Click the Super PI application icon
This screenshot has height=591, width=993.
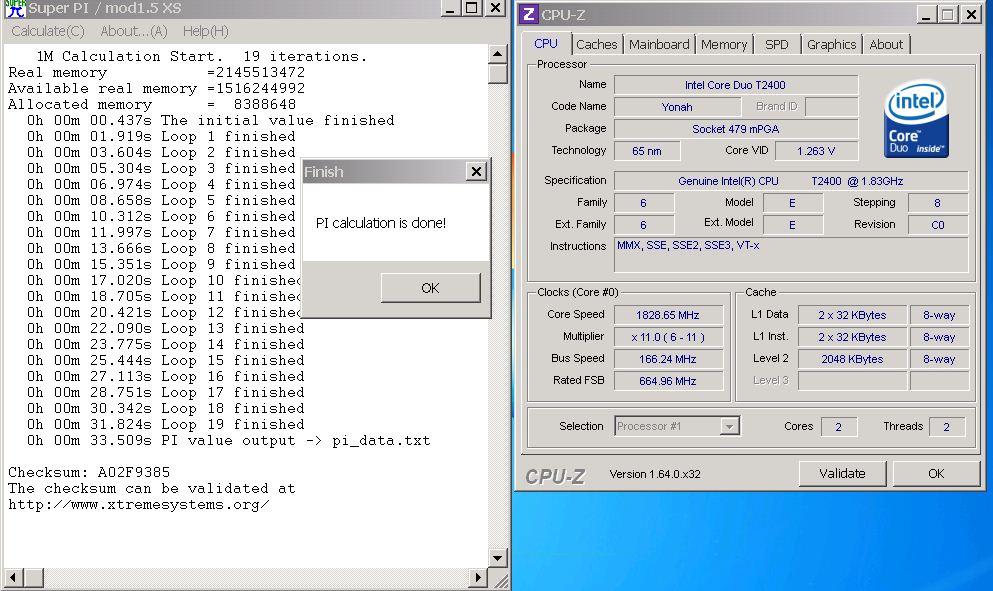15,8
